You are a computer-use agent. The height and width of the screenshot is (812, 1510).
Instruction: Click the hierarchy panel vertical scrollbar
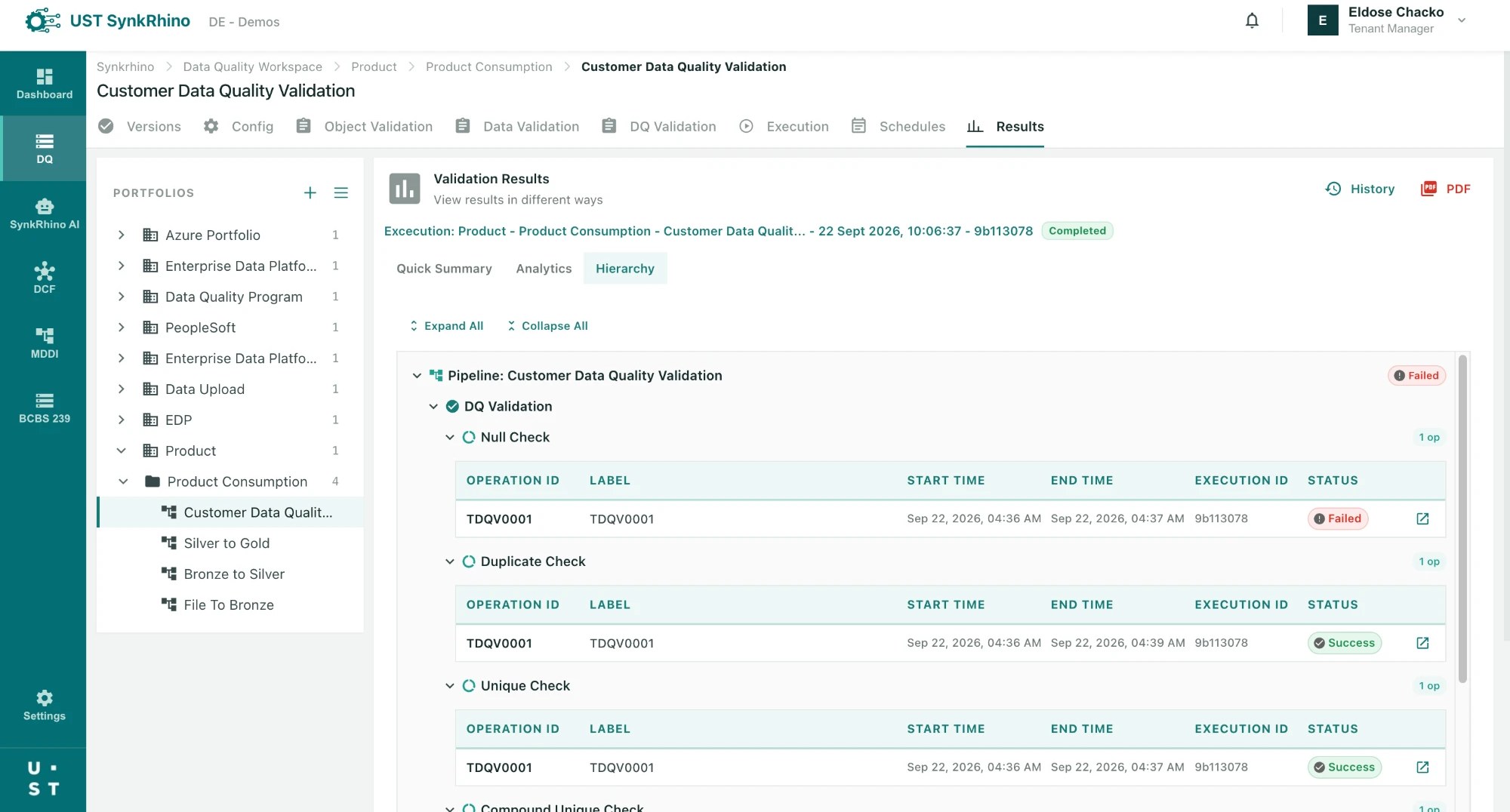pos(1462,519)
